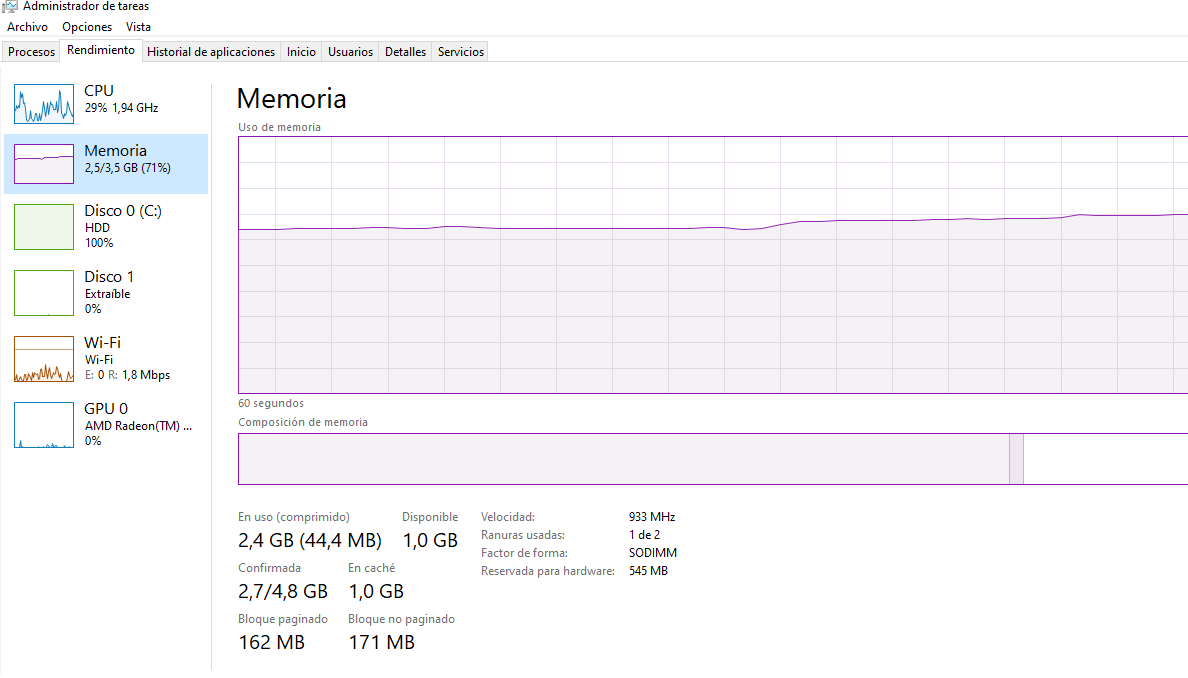Screen dimensions: 1188x678
Task: Switch to the Procesos tab
Action: pyautogui.click(x=31, y=52)
